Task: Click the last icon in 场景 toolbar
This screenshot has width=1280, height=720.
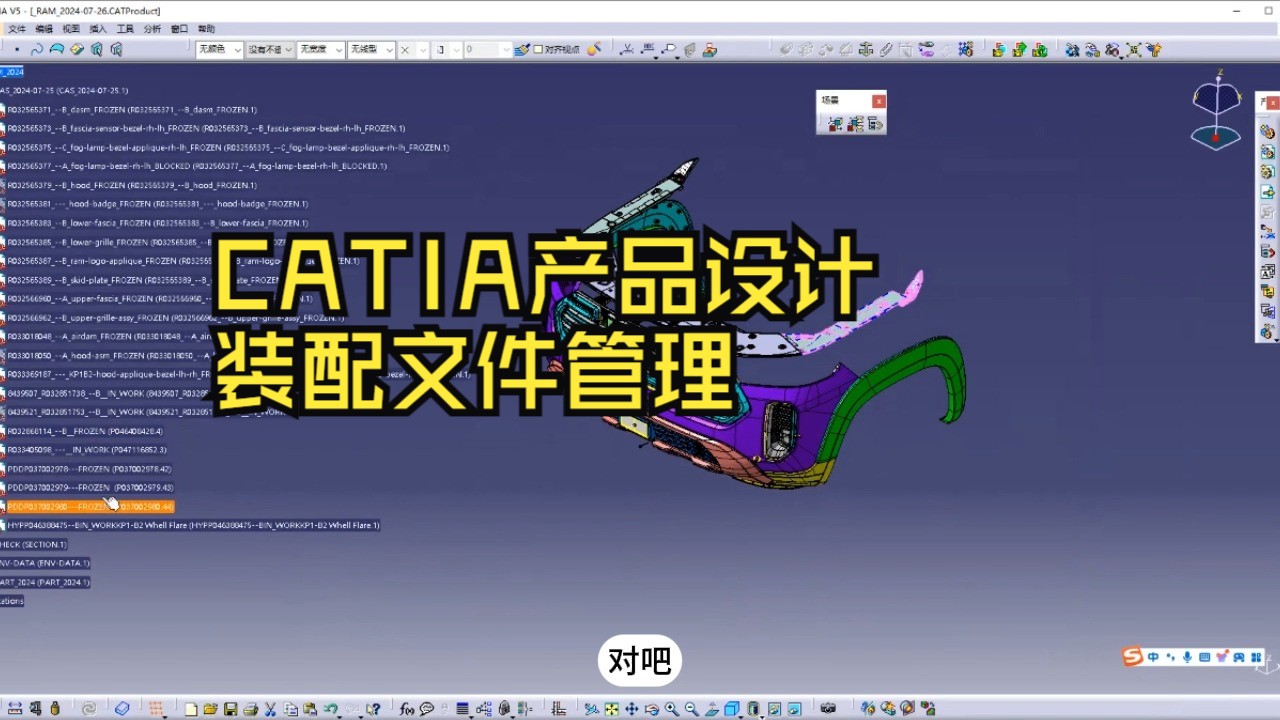Action: (875, 124)
